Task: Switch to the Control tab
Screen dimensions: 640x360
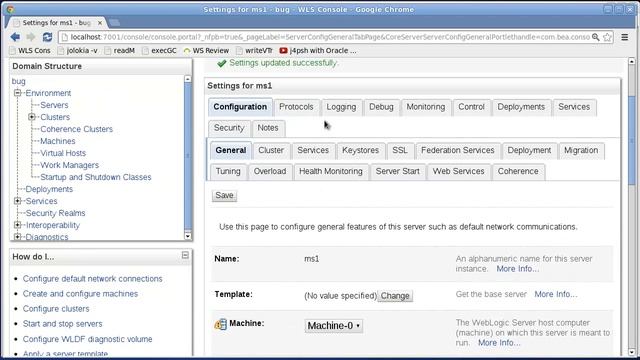Action: point(471,107)
